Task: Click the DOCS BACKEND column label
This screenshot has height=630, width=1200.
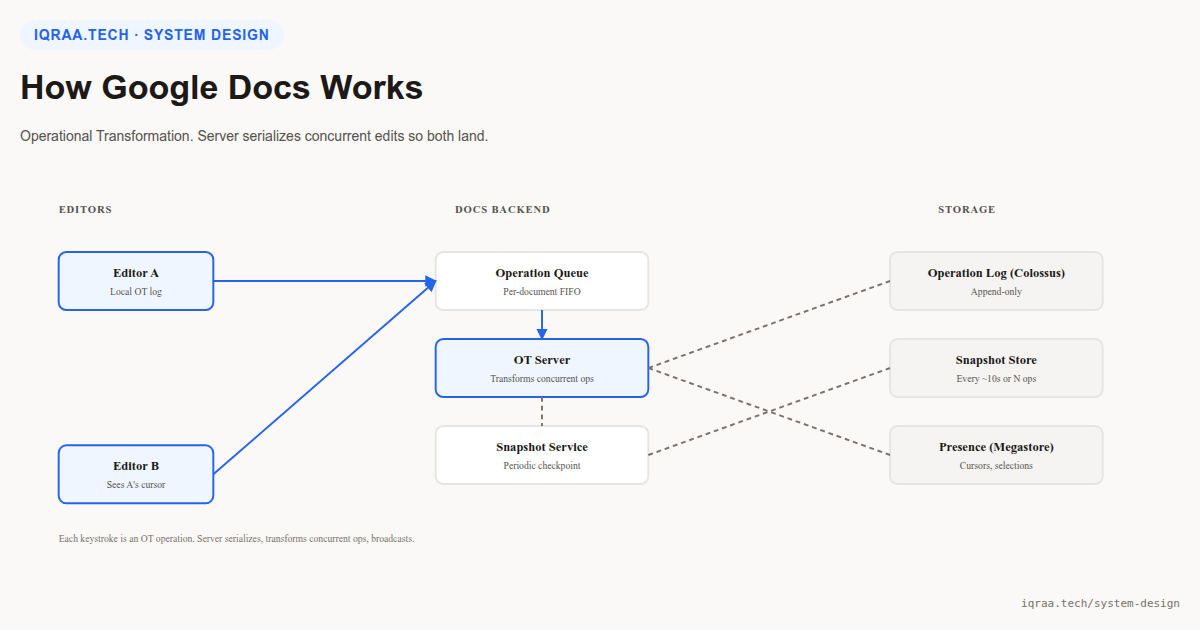Action: click(x=502, y=210)
